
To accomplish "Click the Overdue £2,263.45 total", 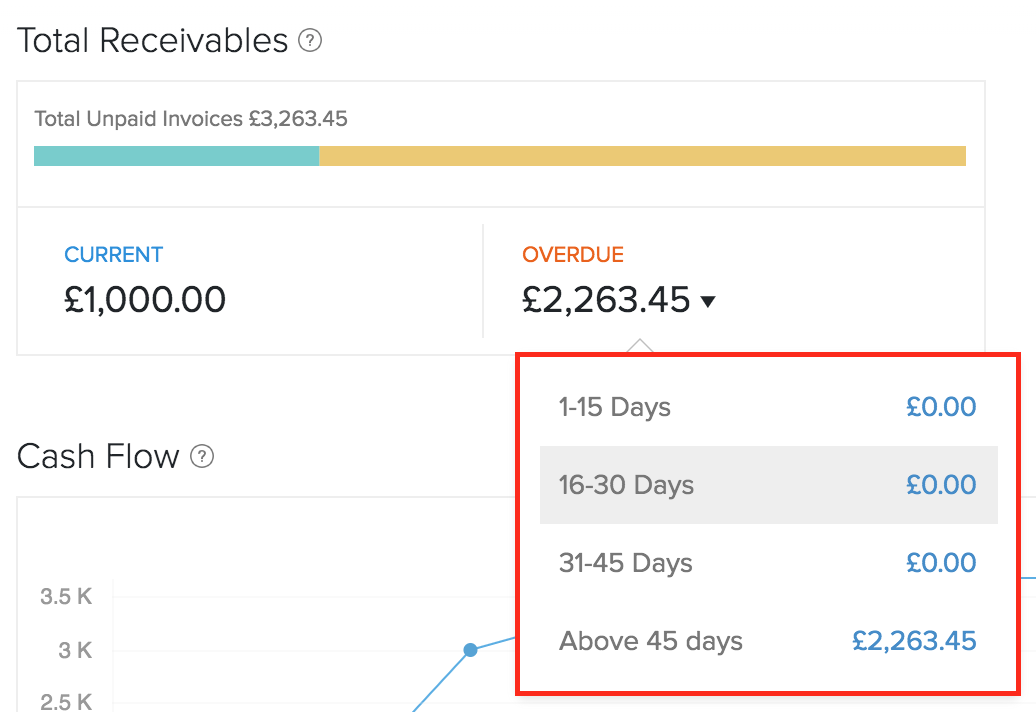I will tap(606, 300).
